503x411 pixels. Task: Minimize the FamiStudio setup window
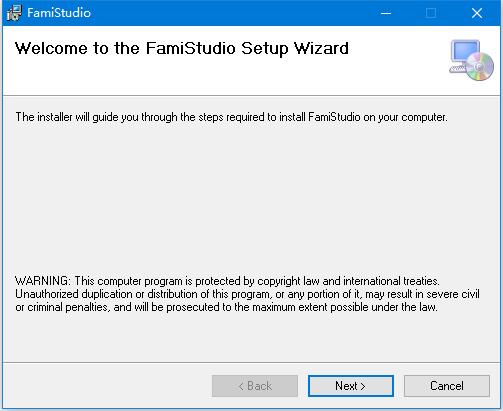pyautogui.click(x=386, y=13)
